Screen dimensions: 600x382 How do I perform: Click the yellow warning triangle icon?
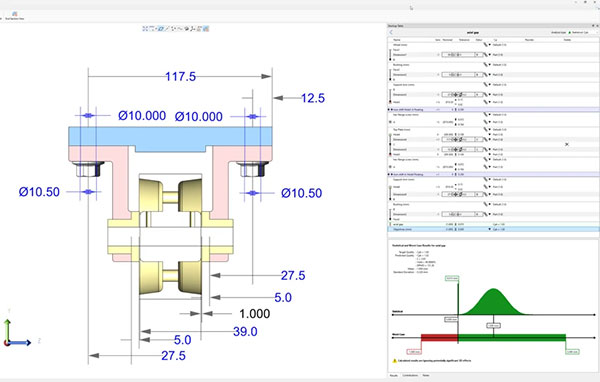(395, 361)
